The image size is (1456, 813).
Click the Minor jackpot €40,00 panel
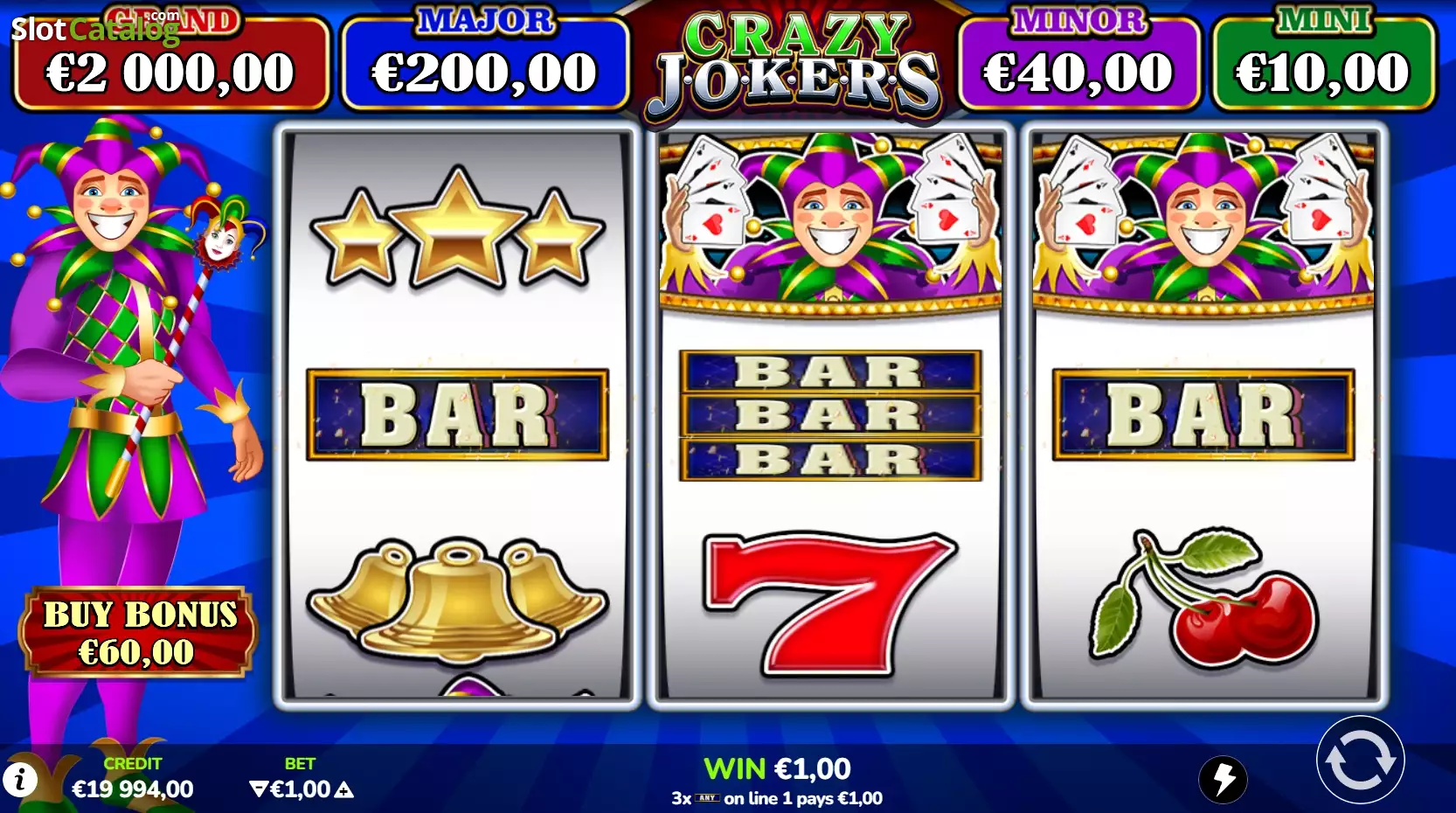point(1079,61)
